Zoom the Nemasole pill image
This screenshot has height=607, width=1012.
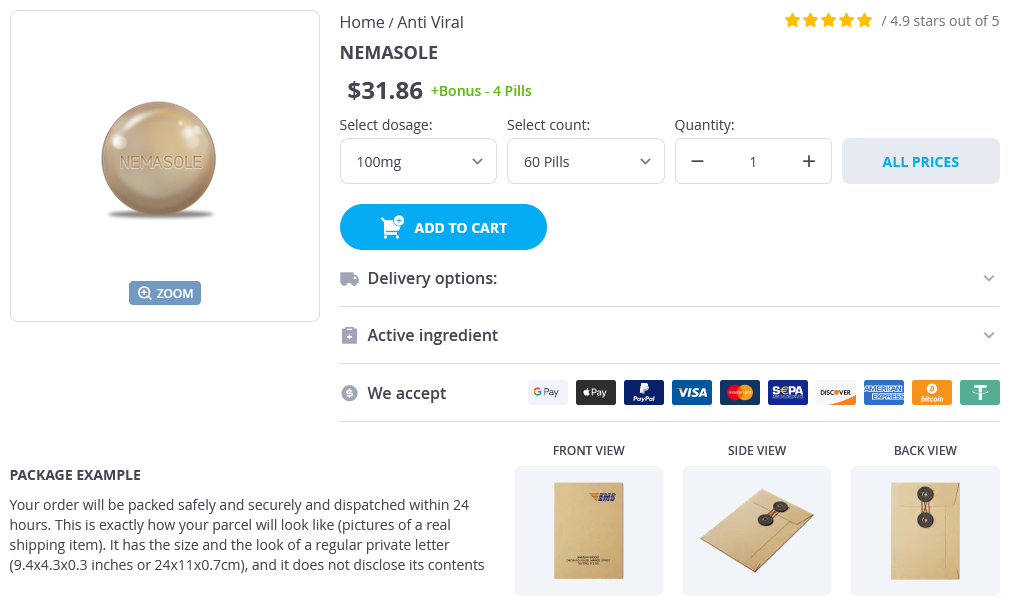pos(165,293)
